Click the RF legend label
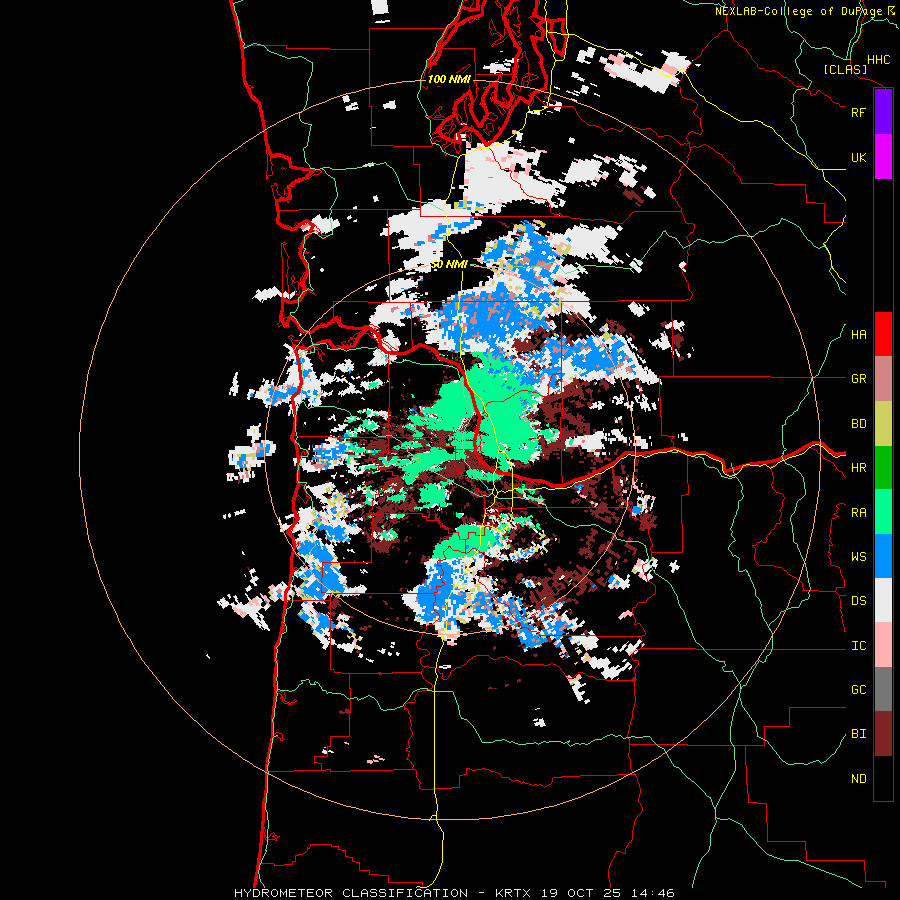Viewport: 900px width, 900px height. (x=858, y=112)
